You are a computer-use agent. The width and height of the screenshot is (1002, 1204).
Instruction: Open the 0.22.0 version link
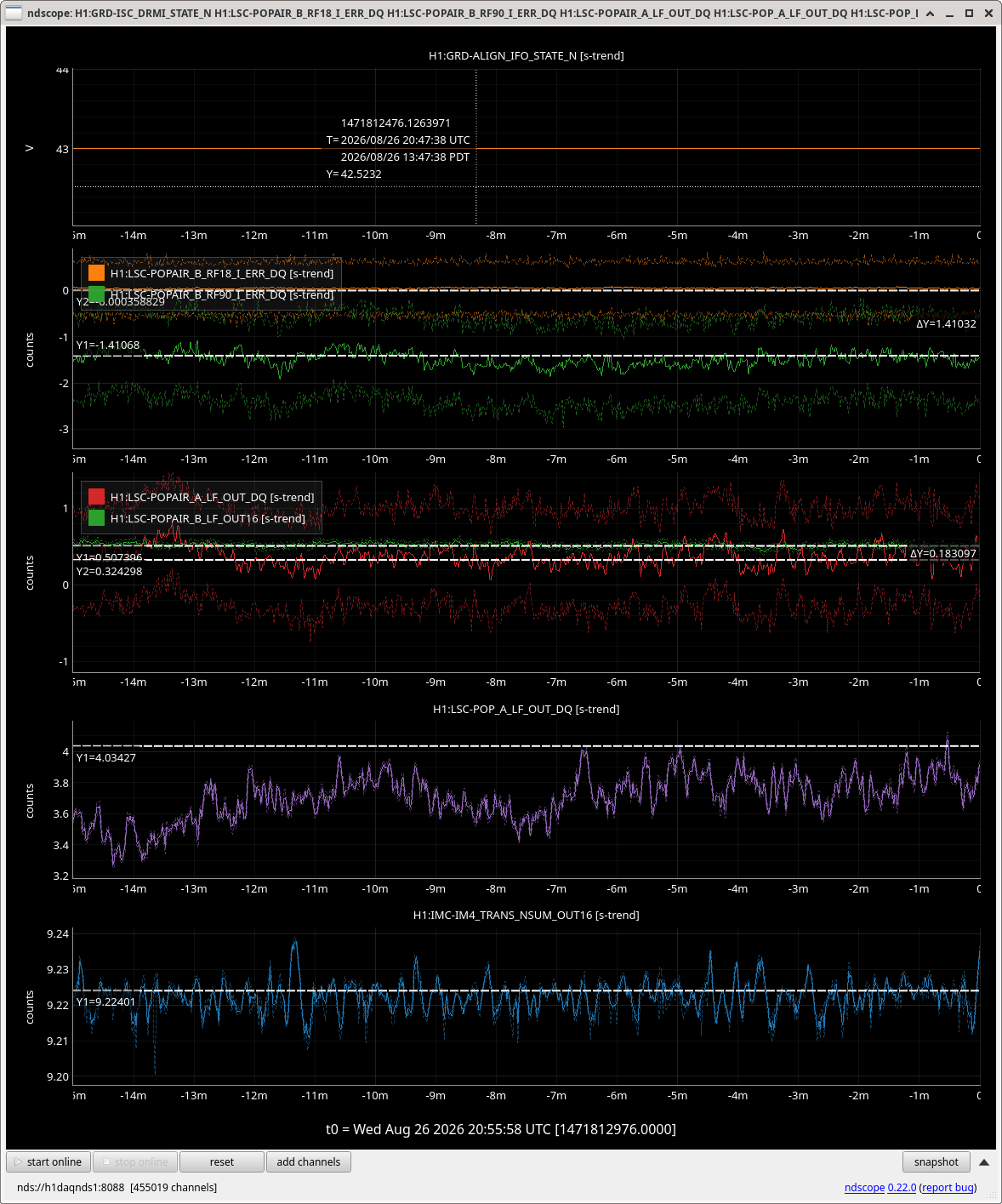[x=902, y=1188]
